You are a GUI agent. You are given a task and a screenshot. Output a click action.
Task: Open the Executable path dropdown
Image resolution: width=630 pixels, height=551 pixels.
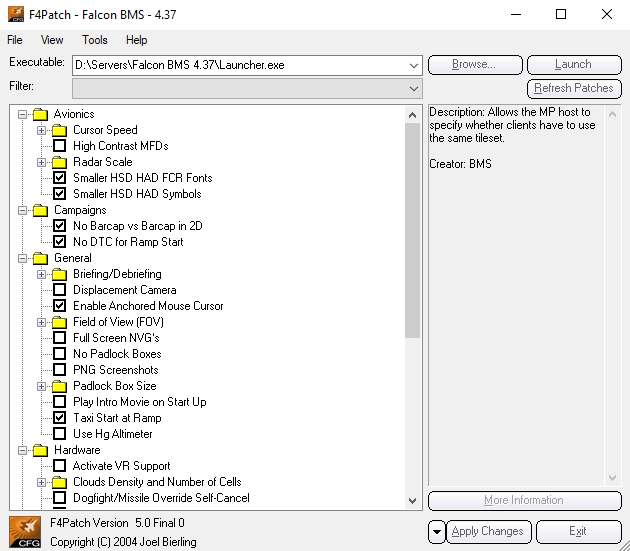click(413, 66)
